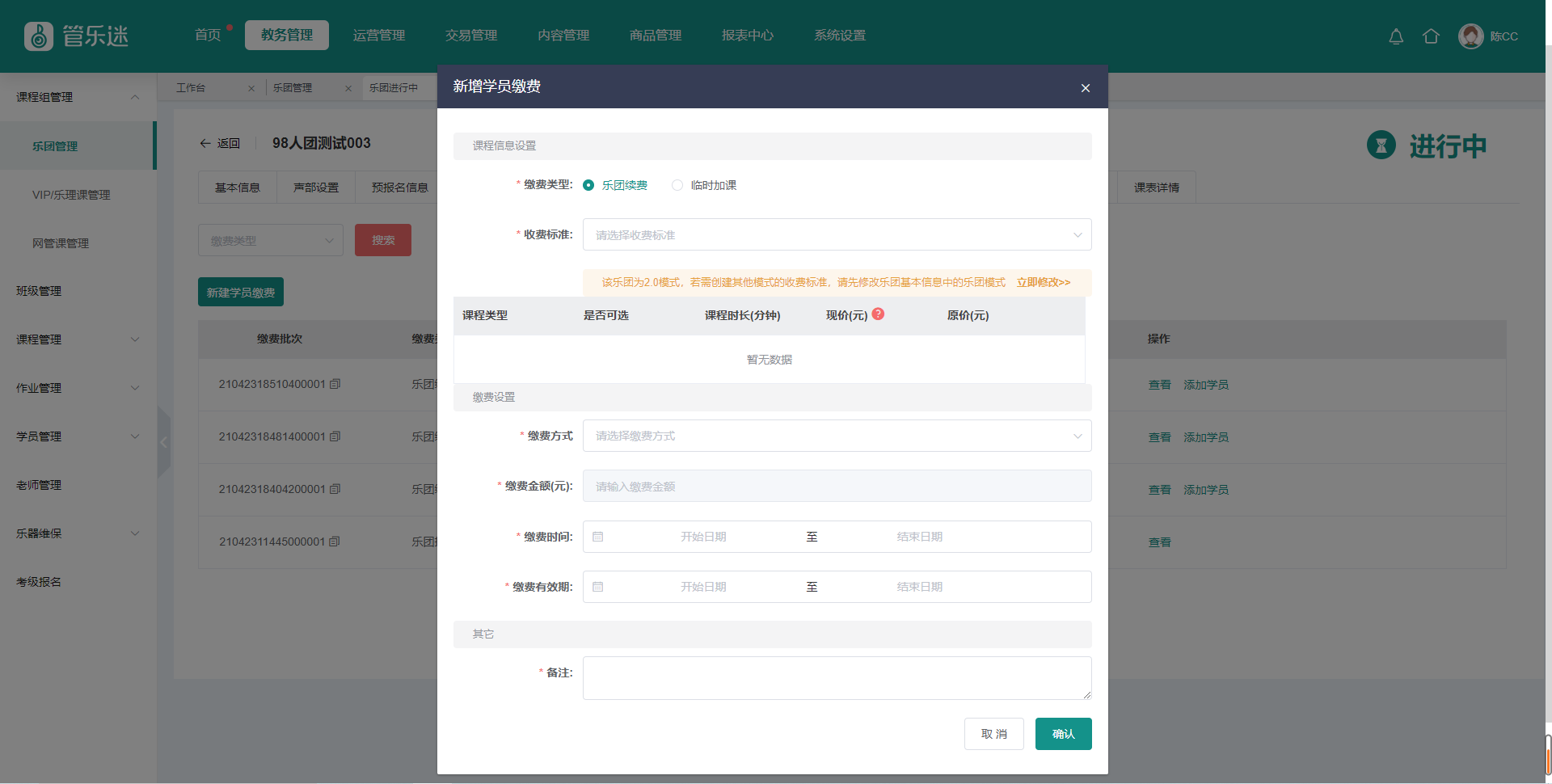Click the home icon in header

1431,36
